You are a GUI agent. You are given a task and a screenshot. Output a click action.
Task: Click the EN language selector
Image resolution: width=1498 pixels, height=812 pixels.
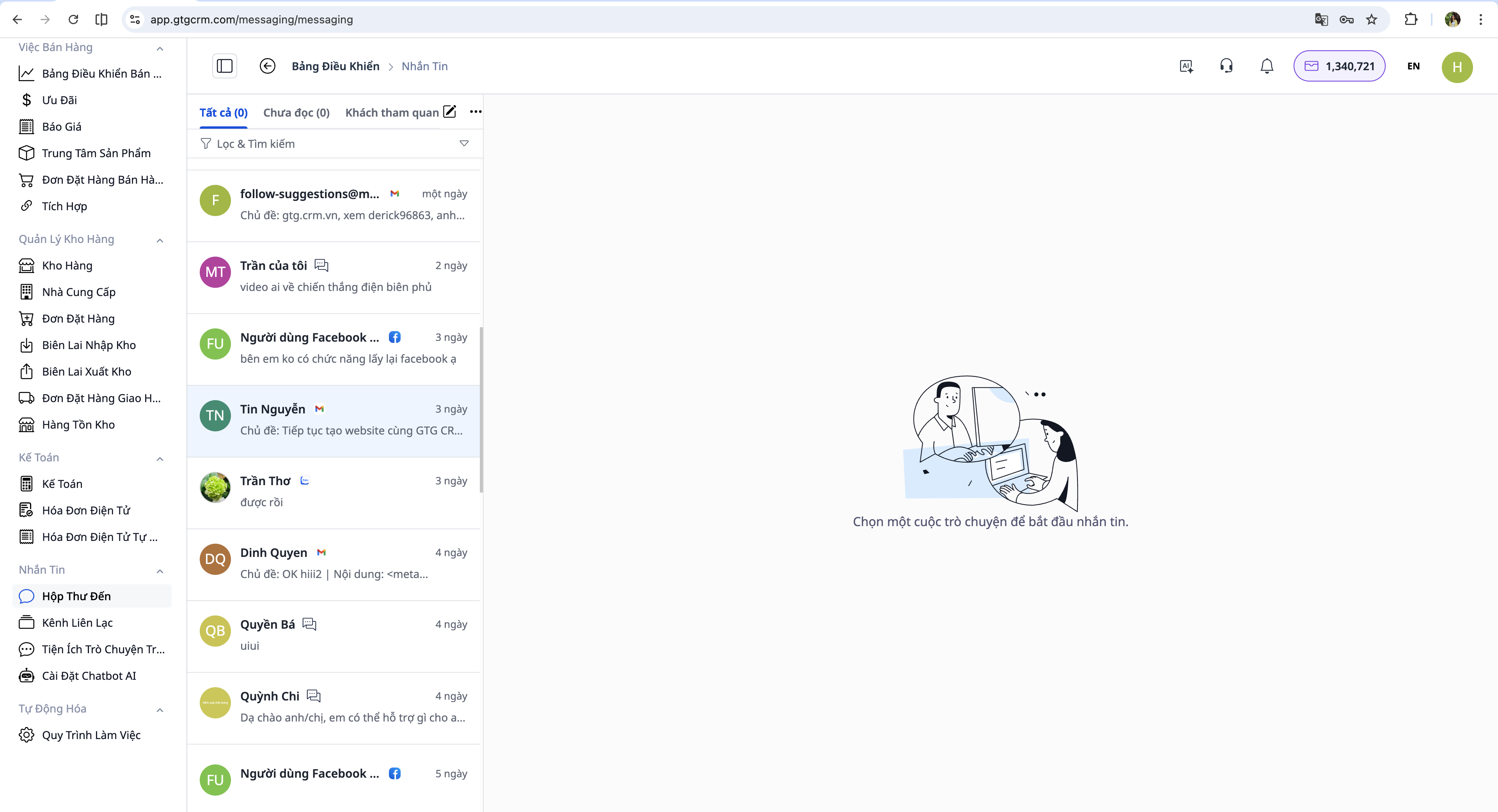(x=1414, y=66)
